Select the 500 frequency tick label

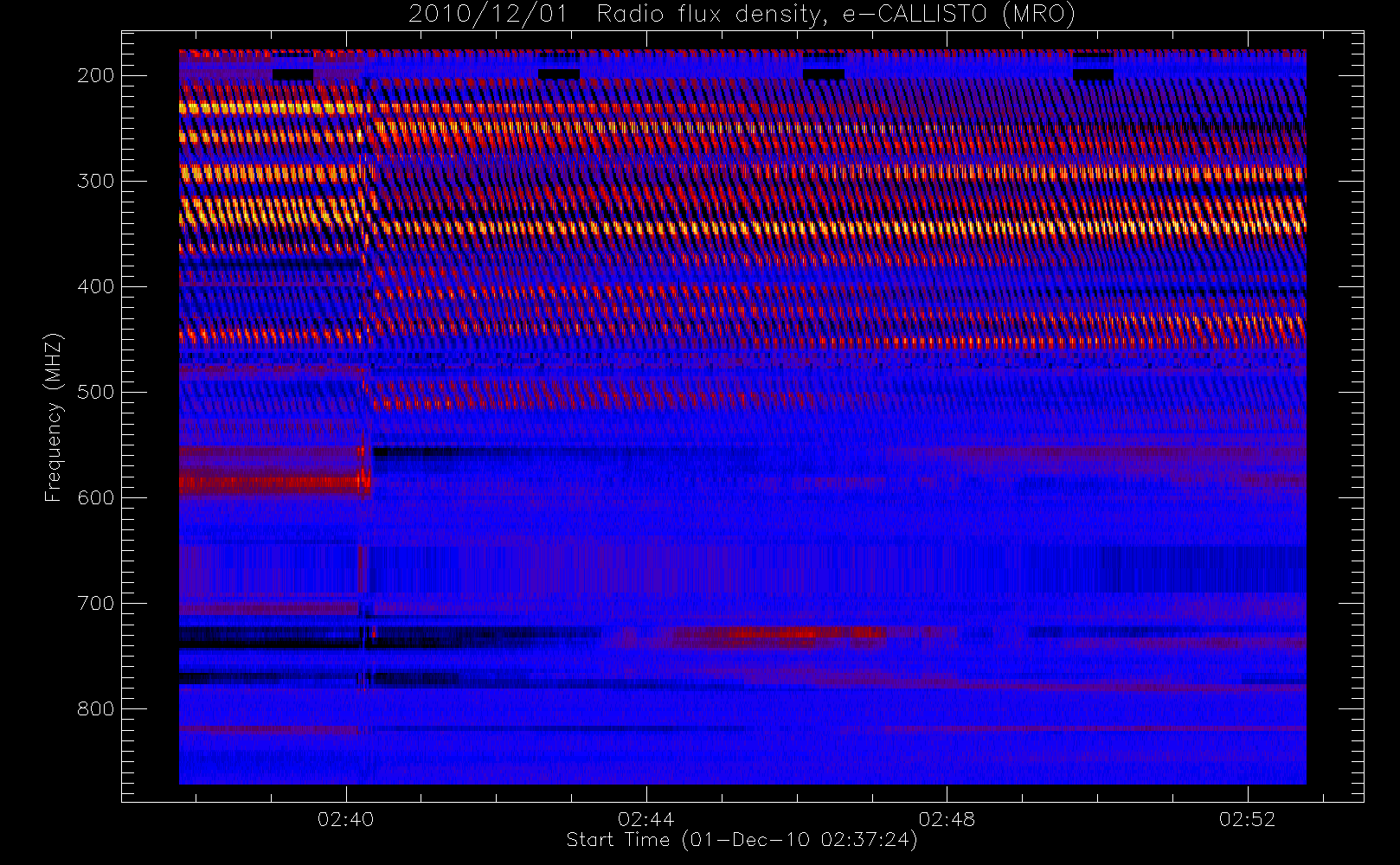pyautogui.click(x=96, y=392)
